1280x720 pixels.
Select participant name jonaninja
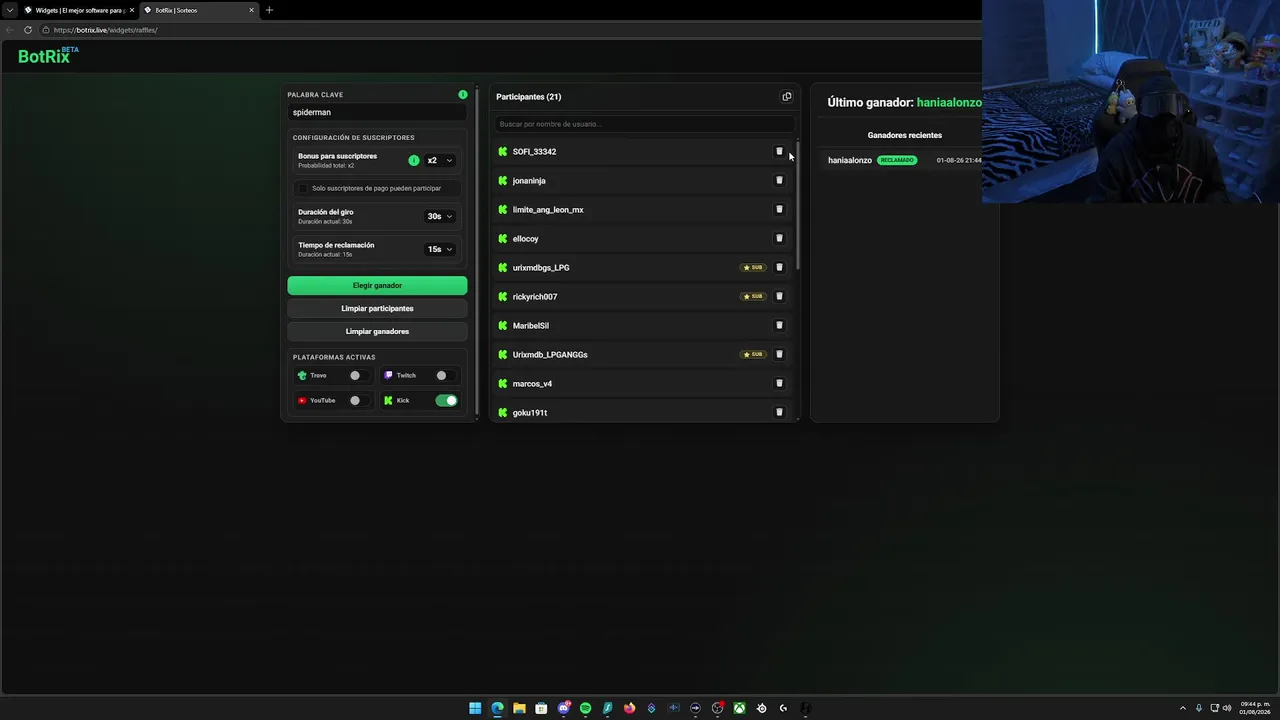tap(529, 181)
